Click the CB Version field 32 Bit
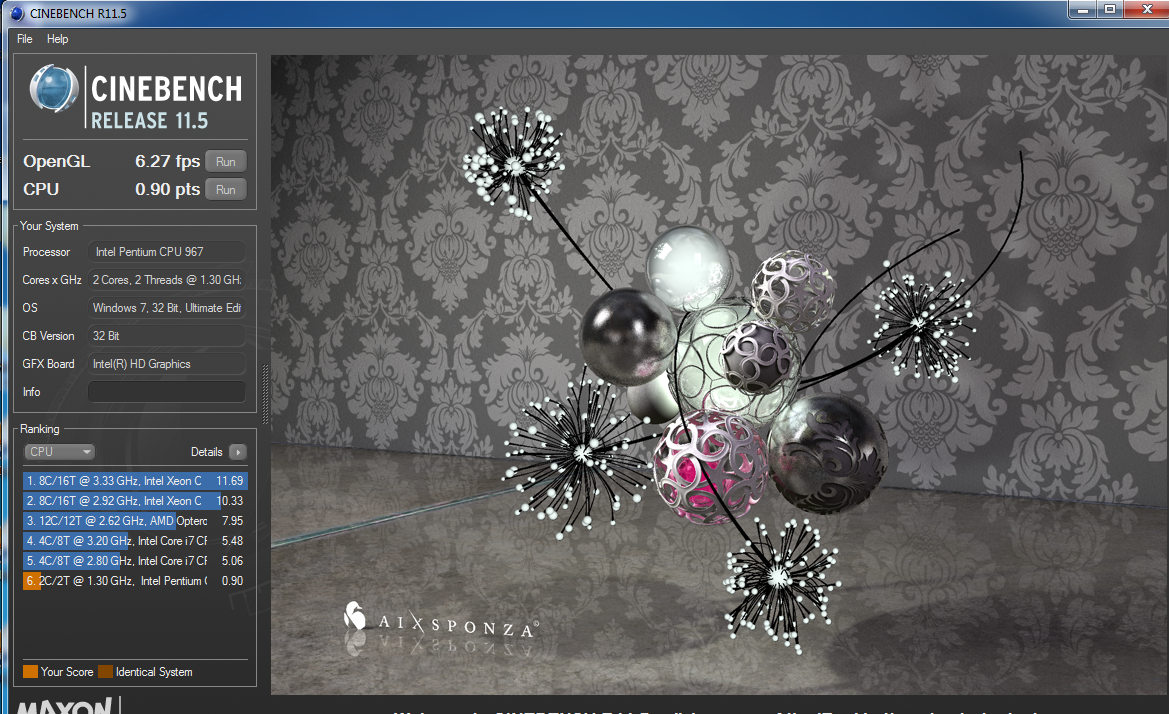The image size is (1169, 714). pyautogui.click(x=167, y=335)
